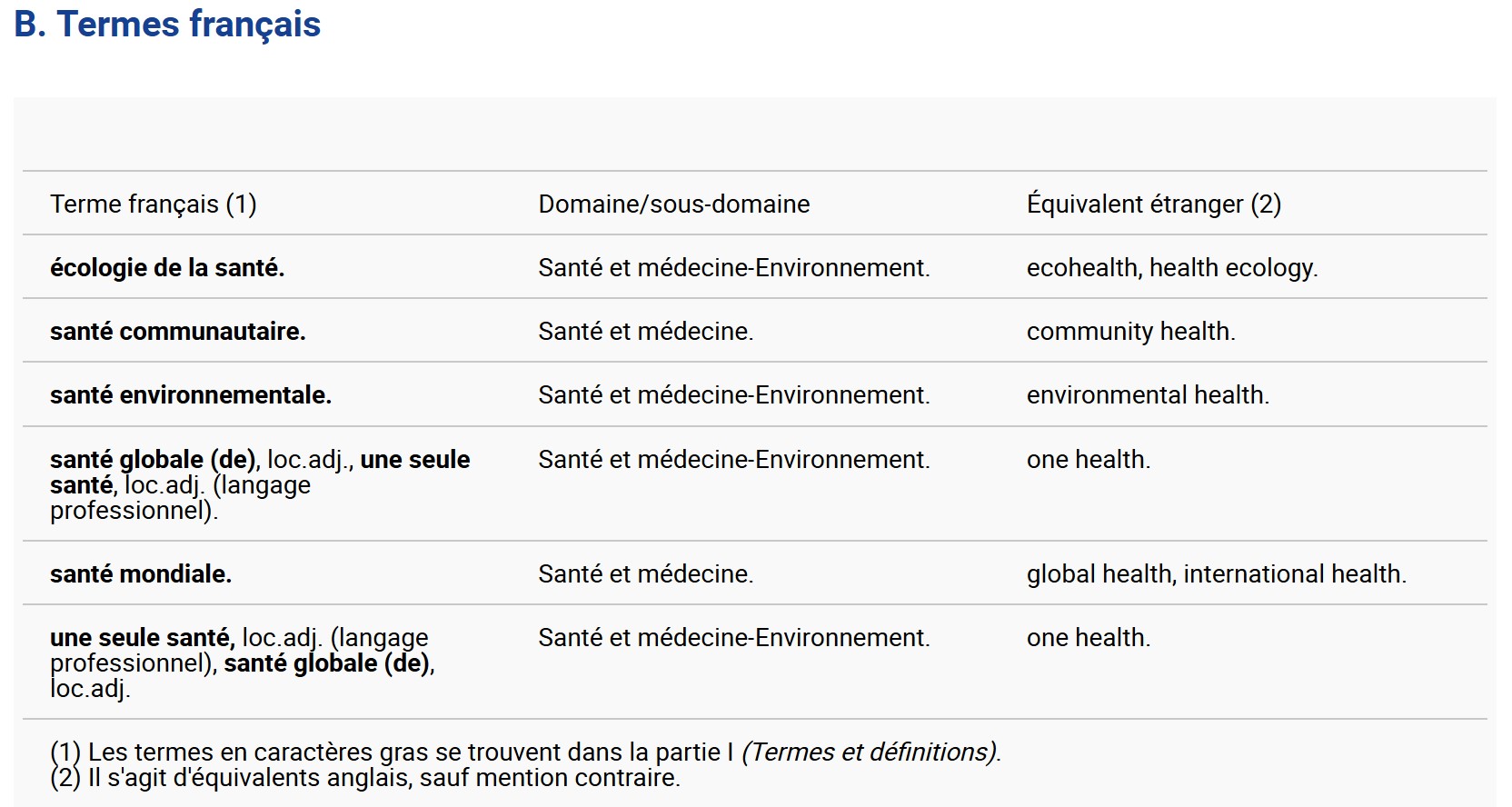Click 'global health, international health.' cell
The width and height of the screenshot is (1512, 807).
coord(1217,573)
